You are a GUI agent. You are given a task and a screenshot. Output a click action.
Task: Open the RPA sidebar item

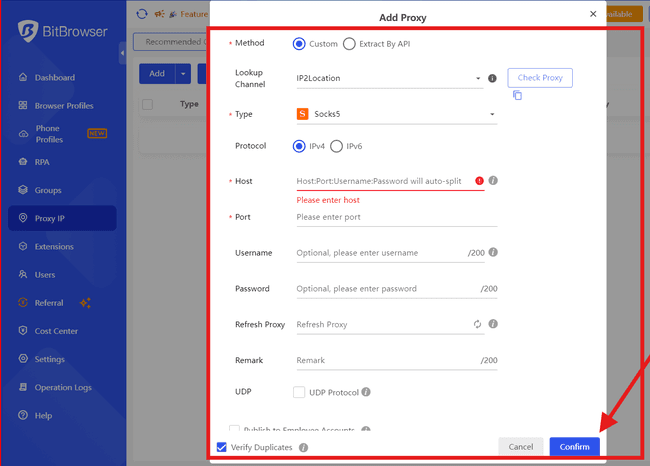point(62,162)
